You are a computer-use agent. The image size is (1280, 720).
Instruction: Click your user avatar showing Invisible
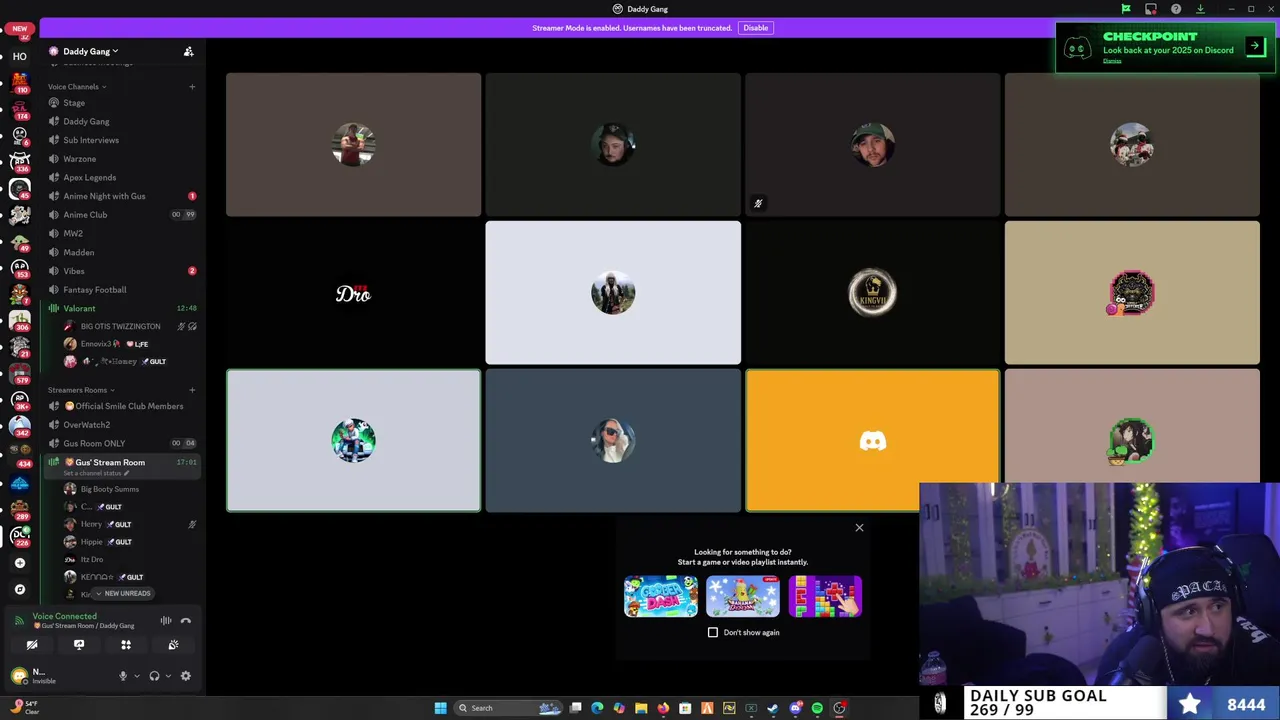pos(19,676)
